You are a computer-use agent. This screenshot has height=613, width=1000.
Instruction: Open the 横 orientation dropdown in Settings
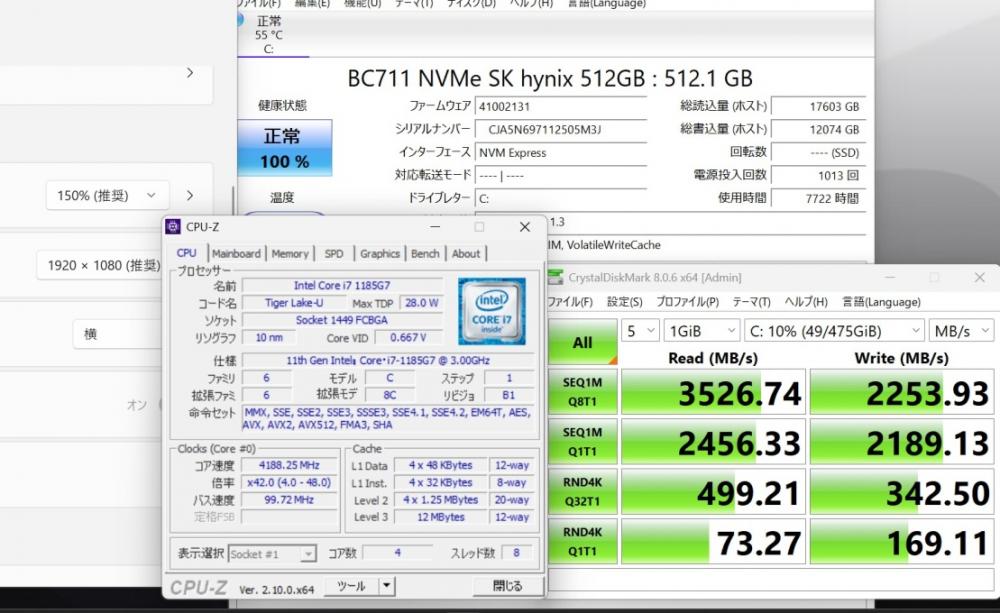118,334
